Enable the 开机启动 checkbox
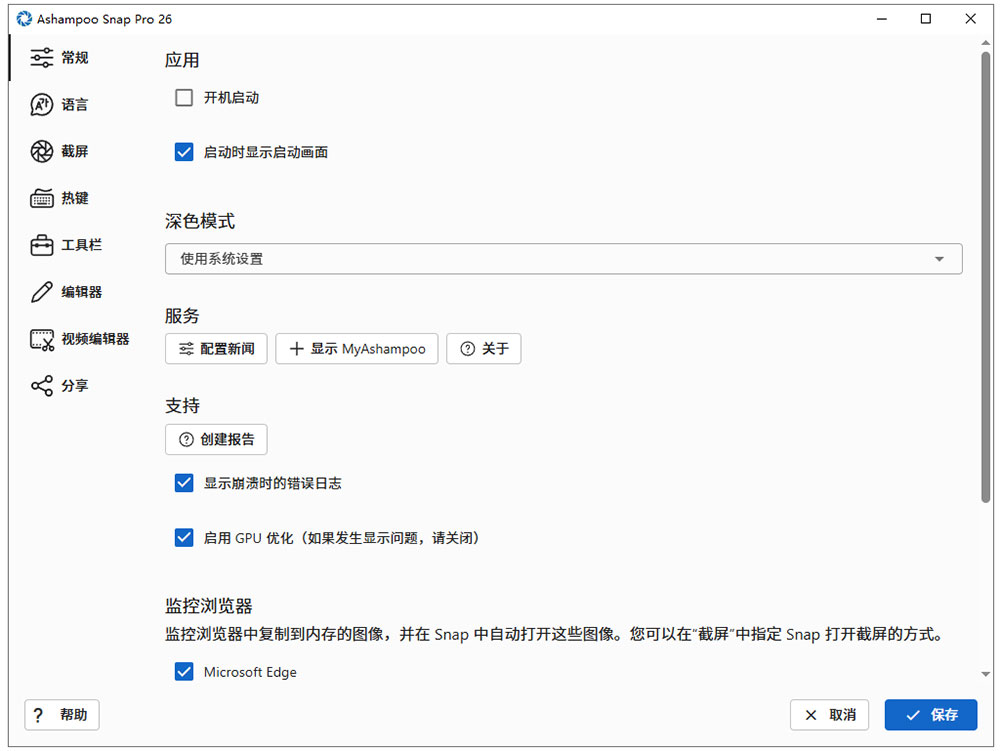Viewport: 1000px width, 751px height. click(184, 98)
